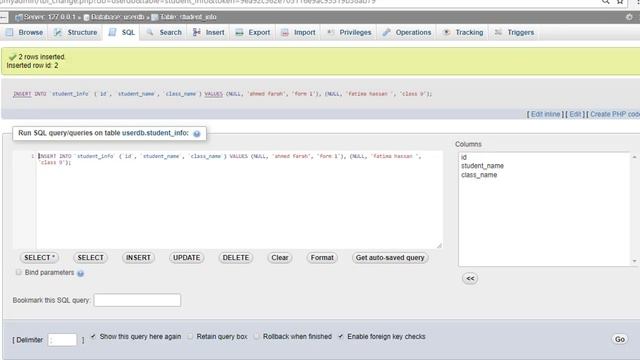This screenshot has height=360, width=640.
Task: Click the browser zoom magnifier icon
Action: [605, 2]
